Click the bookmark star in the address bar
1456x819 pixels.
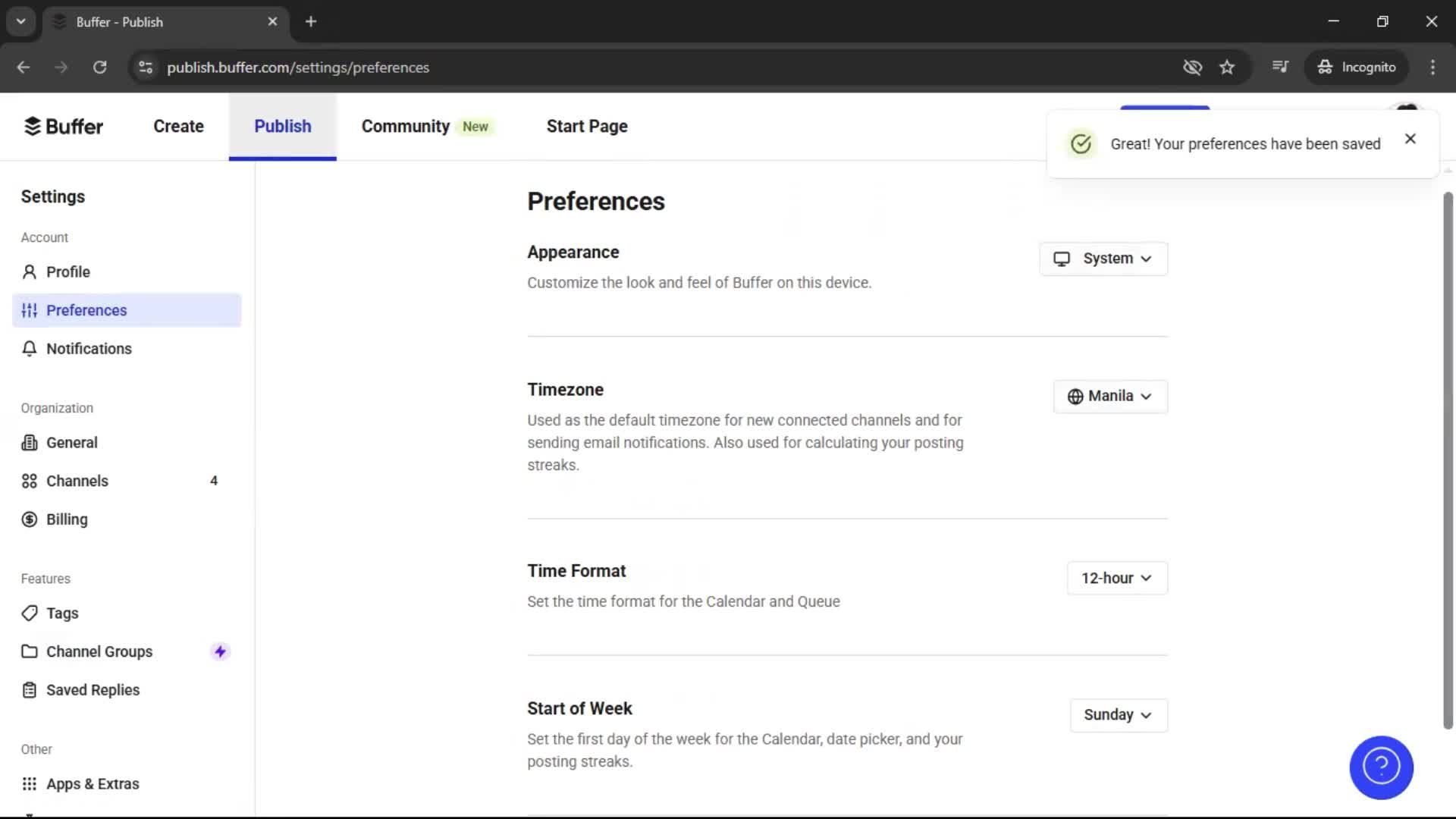[1227, 67]
